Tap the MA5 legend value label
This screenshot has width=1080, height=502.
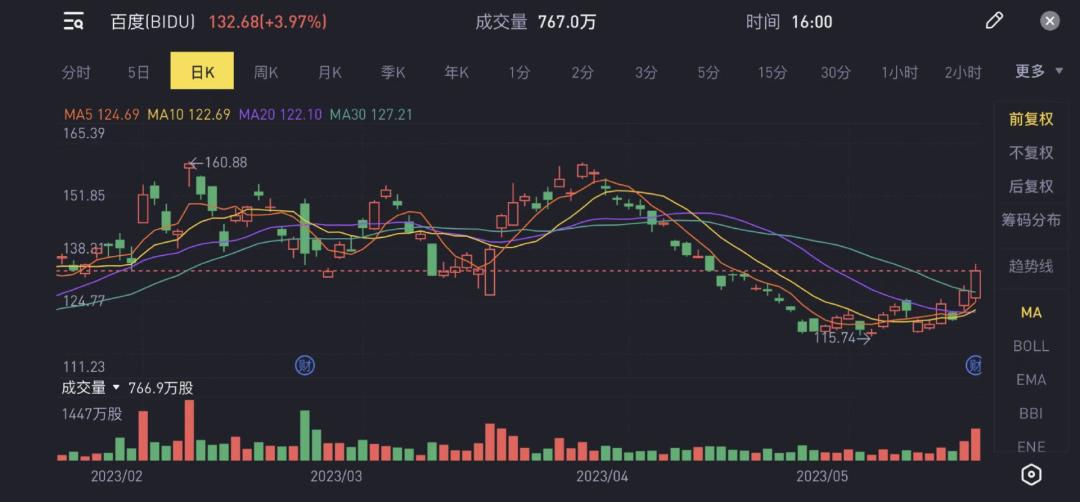pos(103,114)
